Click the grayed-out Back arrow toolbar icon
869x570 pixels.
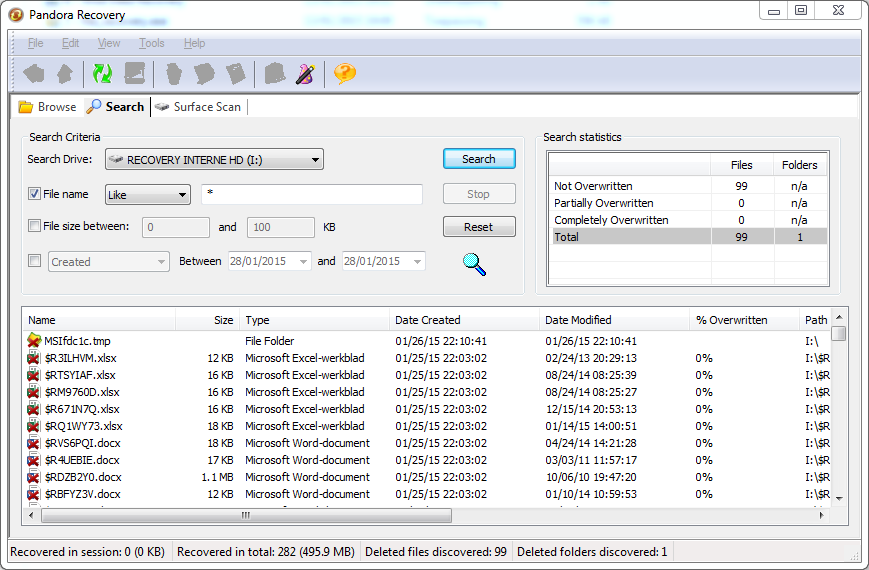34,73
